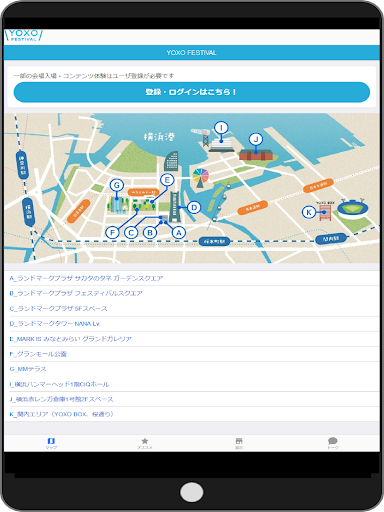Click the 横浜駅 station label

coord(29,212)
